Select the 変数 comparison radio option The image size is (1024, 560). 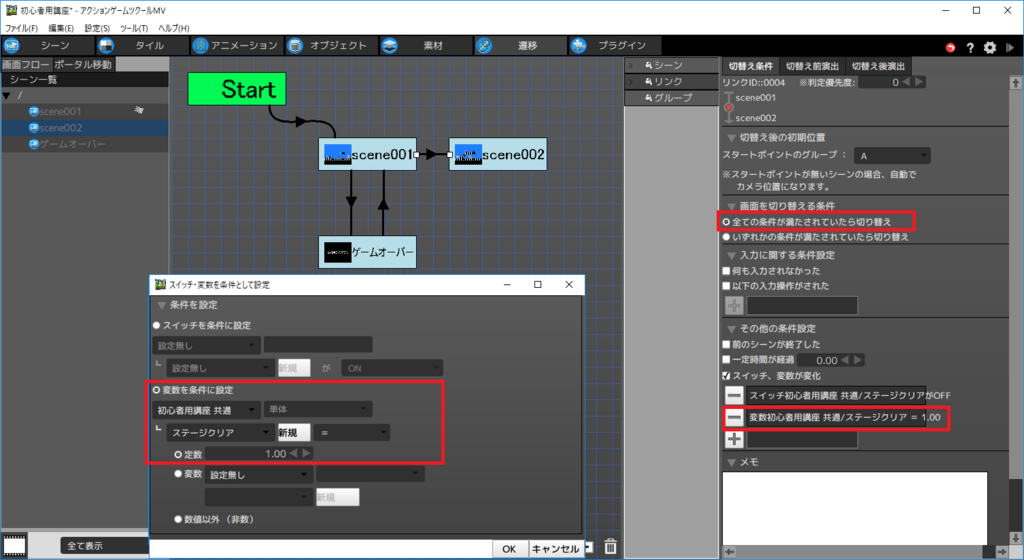[x=178, y=474]
